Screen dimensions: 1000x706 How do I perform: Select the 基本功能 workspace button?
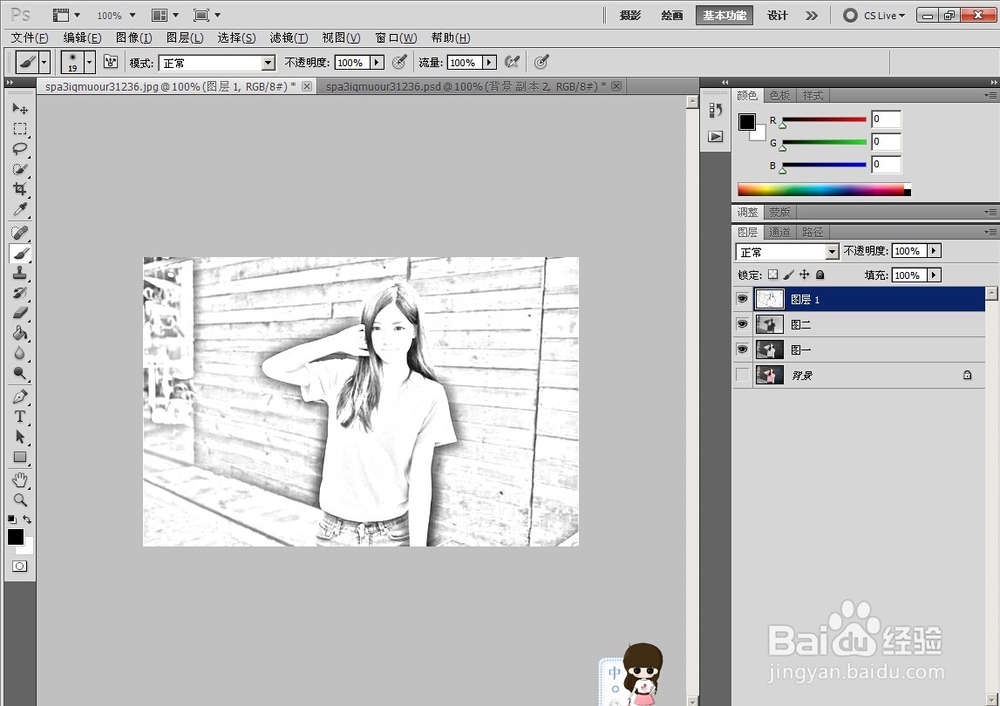coord(724,15)
